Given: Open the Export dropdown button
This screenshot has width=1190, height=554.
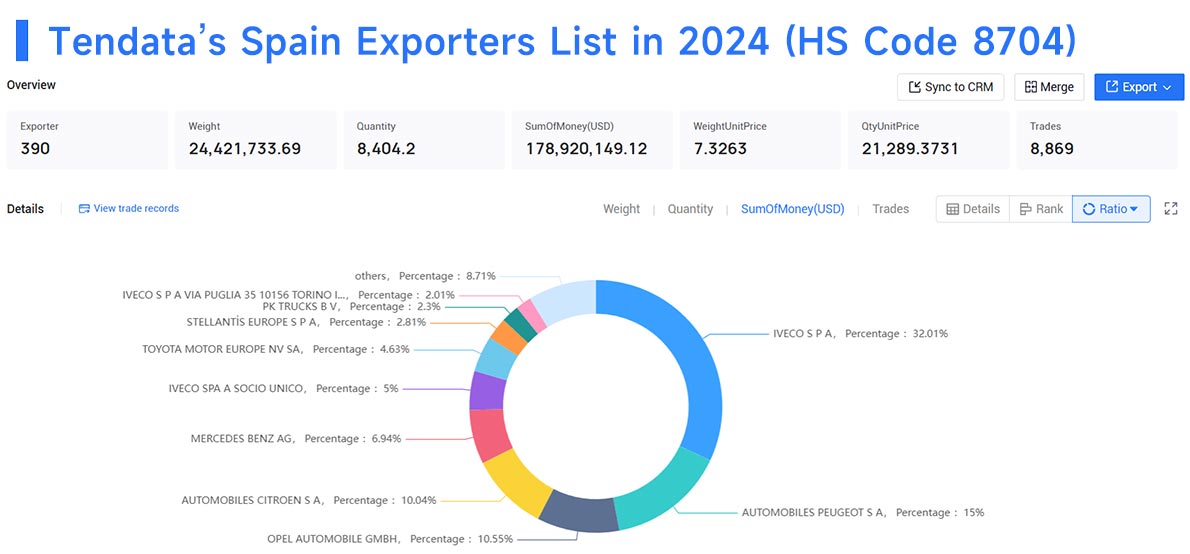Looking at the screenshot, I should tap(1138, 87).
